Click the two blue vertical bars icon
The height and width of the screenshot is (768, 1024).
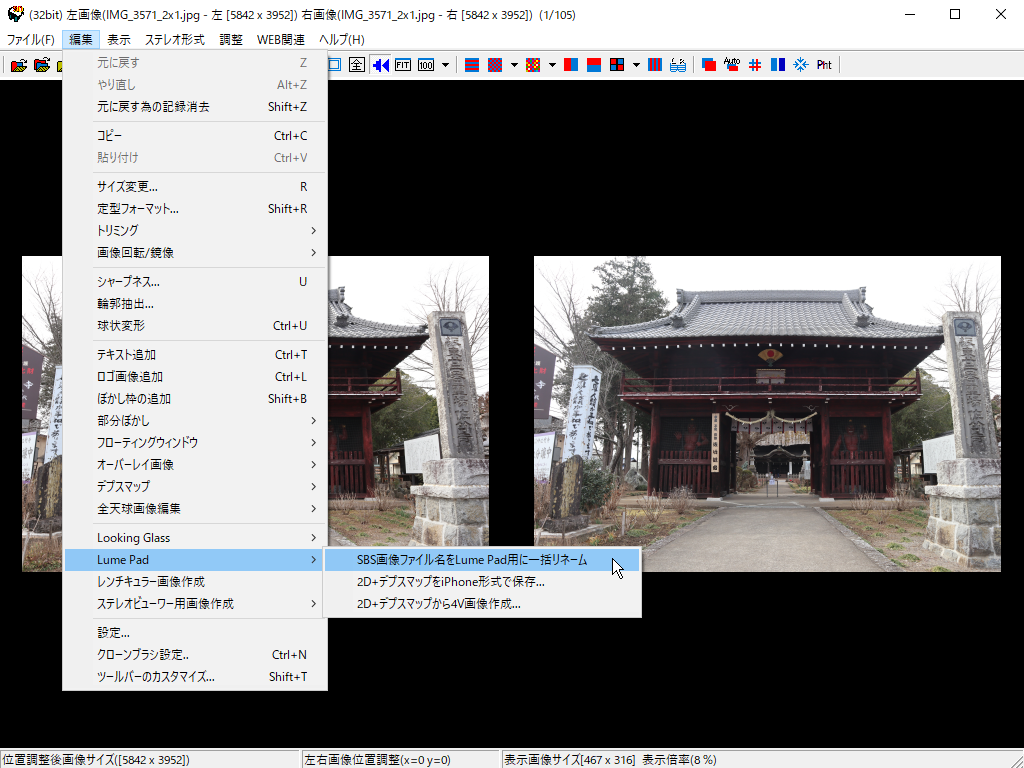(x=778, y=65)
